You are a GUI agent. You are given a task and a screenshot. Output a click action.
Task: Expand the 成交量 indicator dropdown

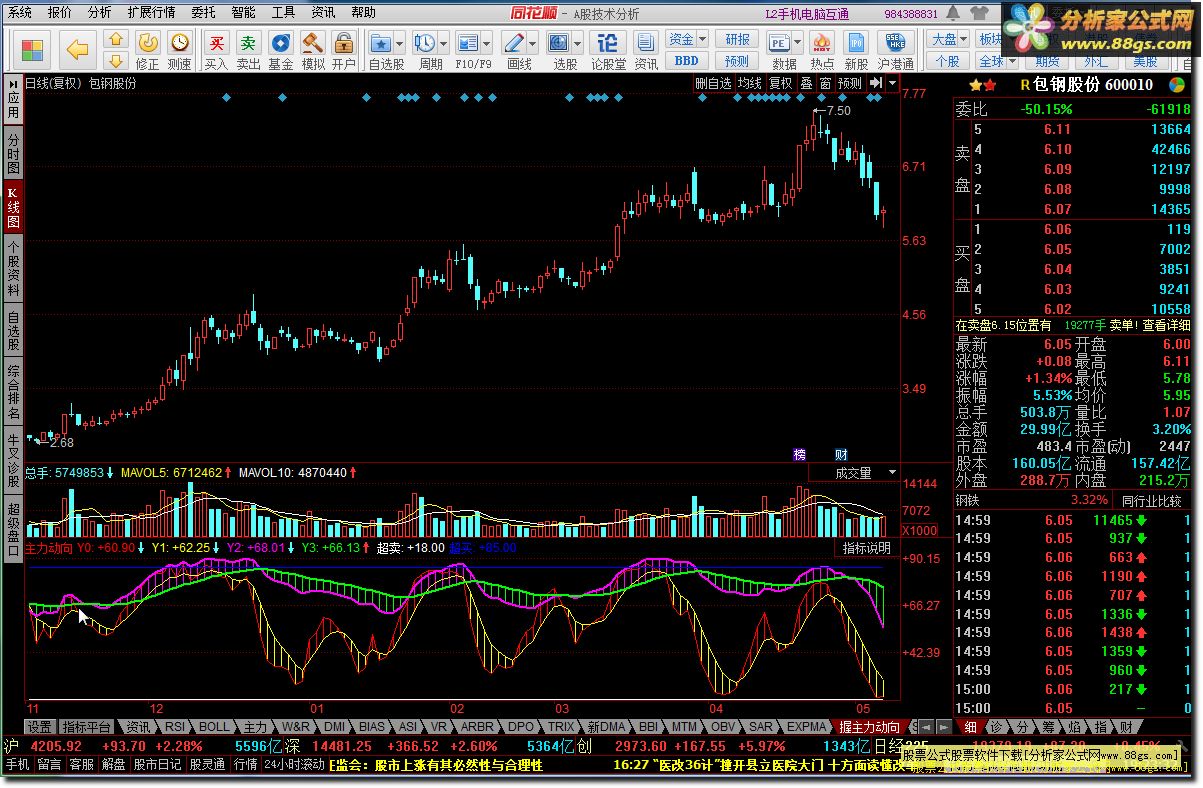point(892,473)
